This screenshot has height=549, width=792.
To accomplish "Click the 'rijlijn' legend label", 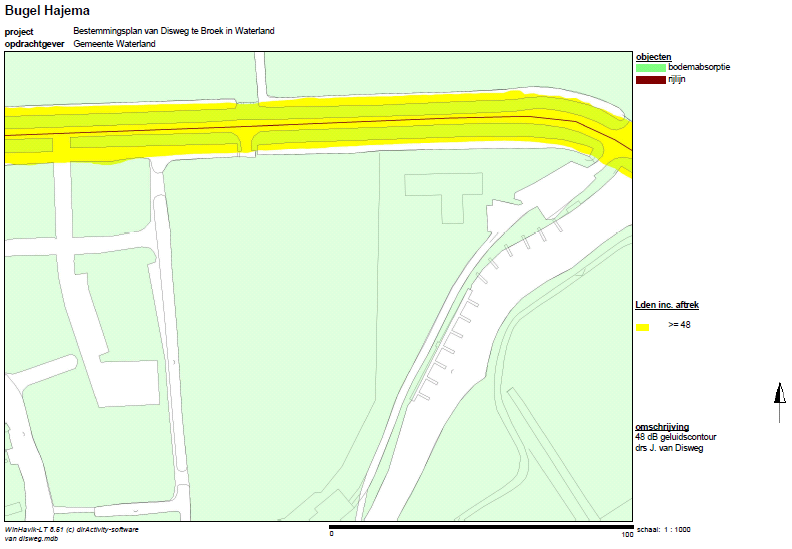I will point(677,79).
